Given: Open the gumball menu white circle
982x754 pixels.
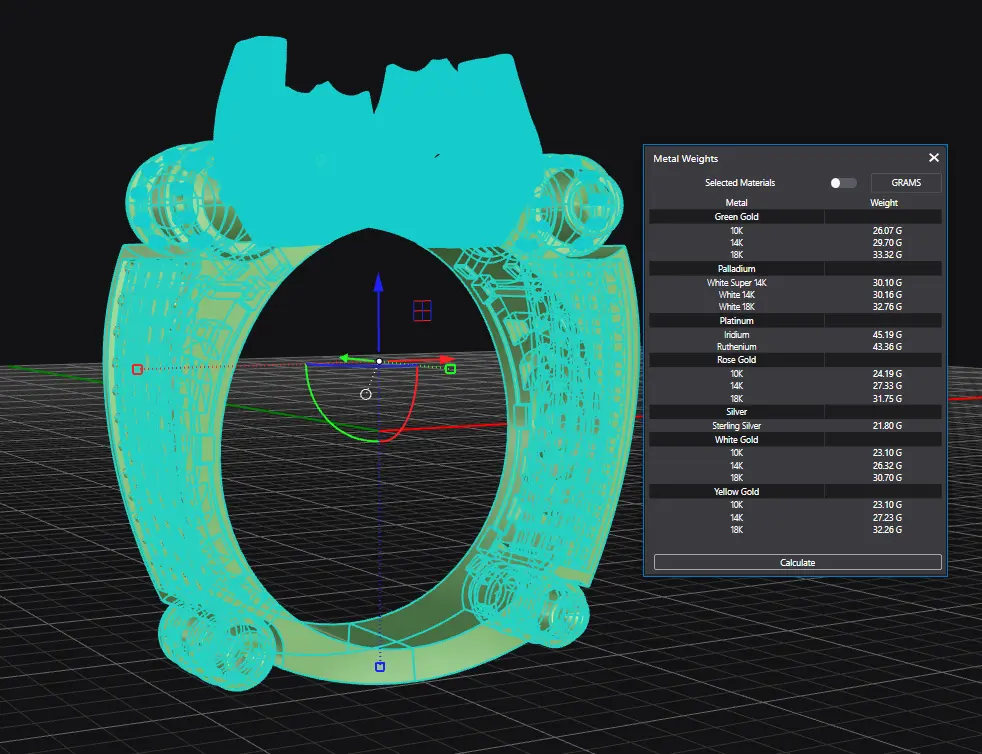Looking at the screenshot, I should (x=366, y=394).
